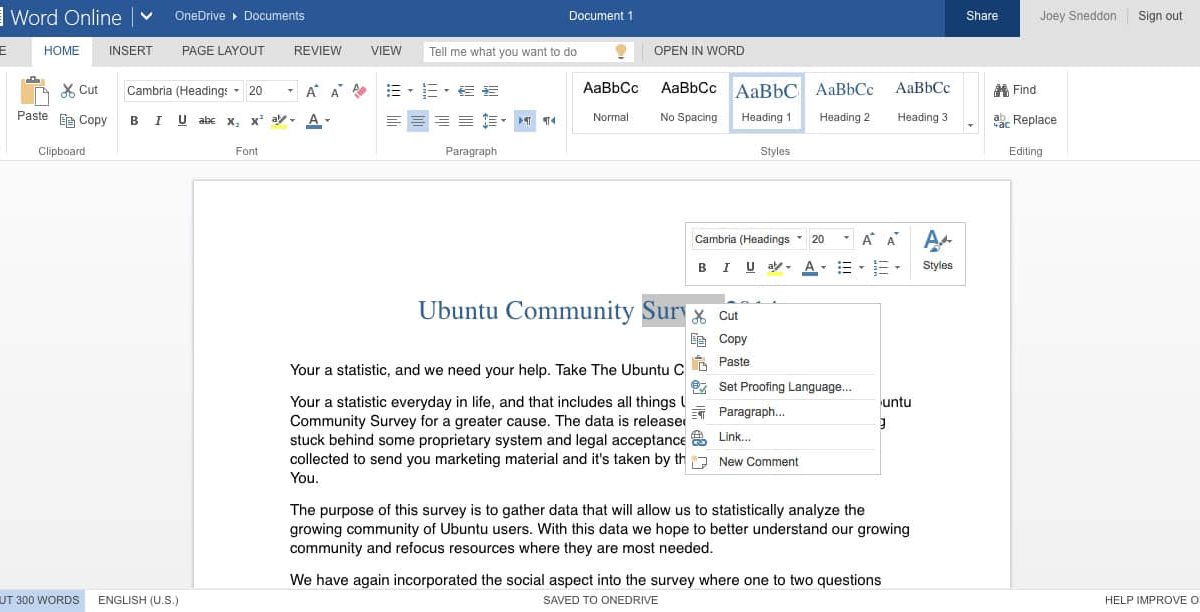1200x612 pixels.
Task: Click the Sign out link
Action: click(x=1160, y=16)
